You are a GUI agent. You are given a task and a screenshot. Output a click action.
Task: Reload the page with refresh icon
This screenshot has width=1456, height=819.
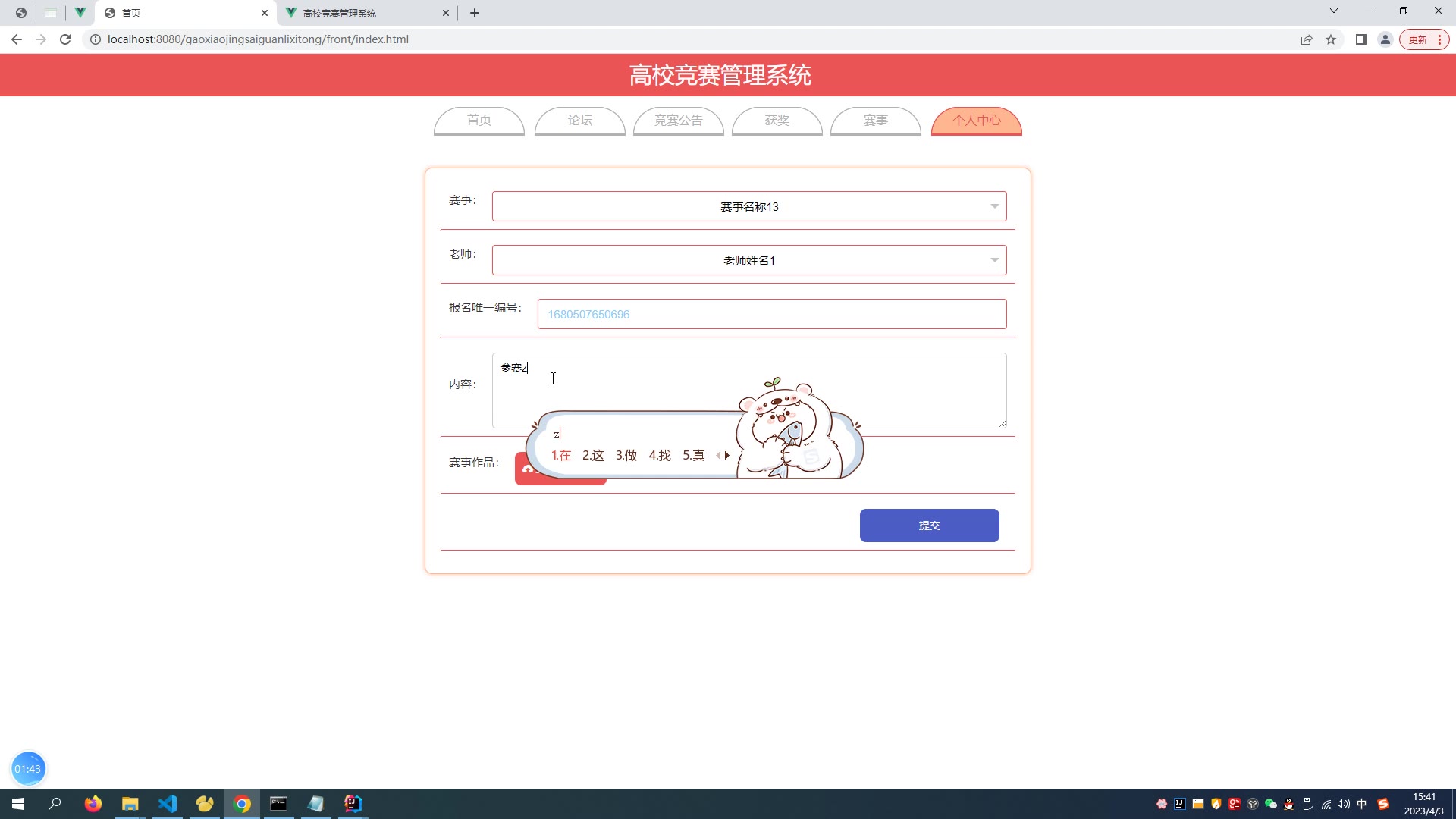tap(65, 39)
